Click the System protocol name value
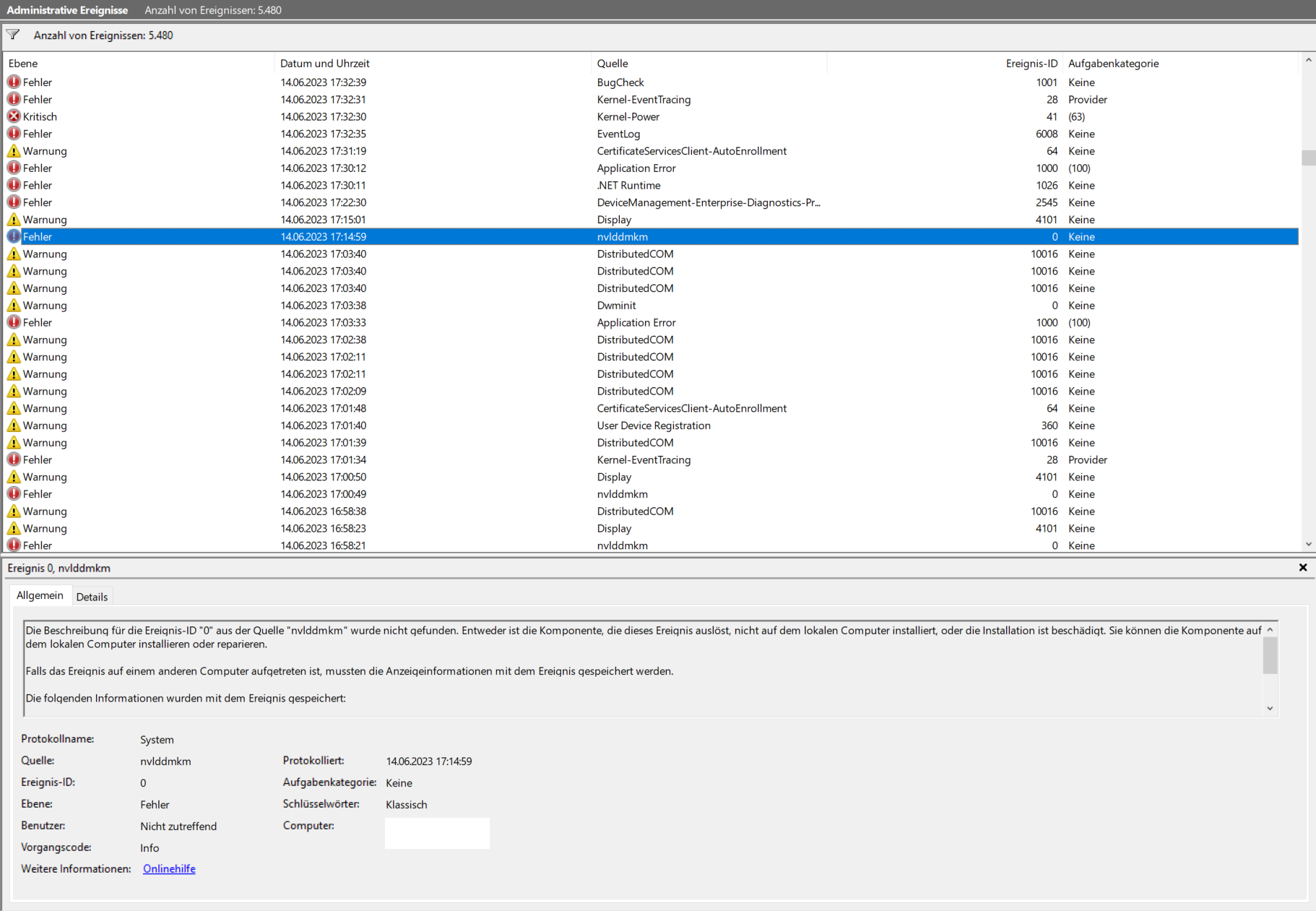 157,739
